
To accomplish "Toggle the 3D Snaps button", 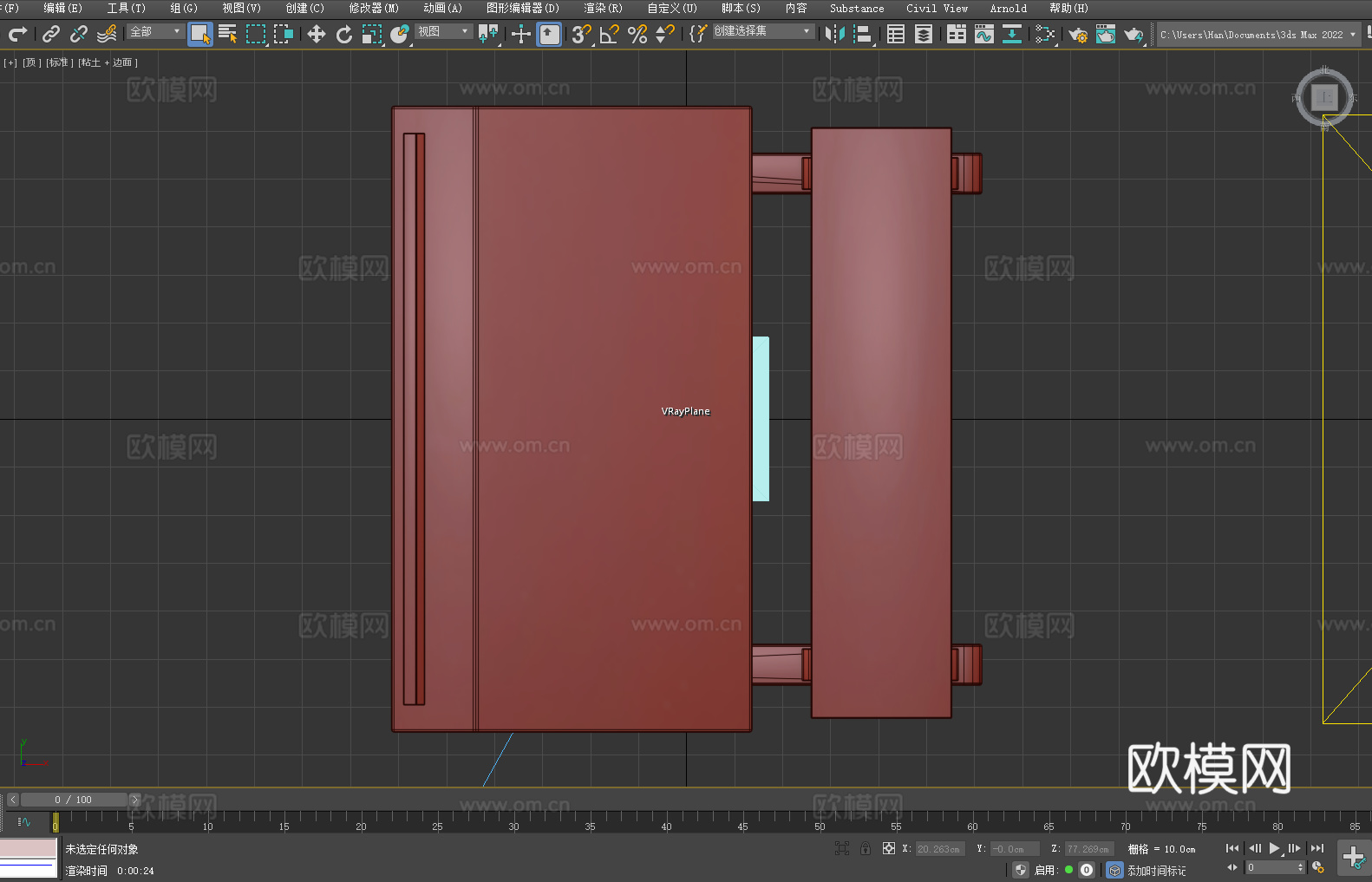I will point(582,34).
